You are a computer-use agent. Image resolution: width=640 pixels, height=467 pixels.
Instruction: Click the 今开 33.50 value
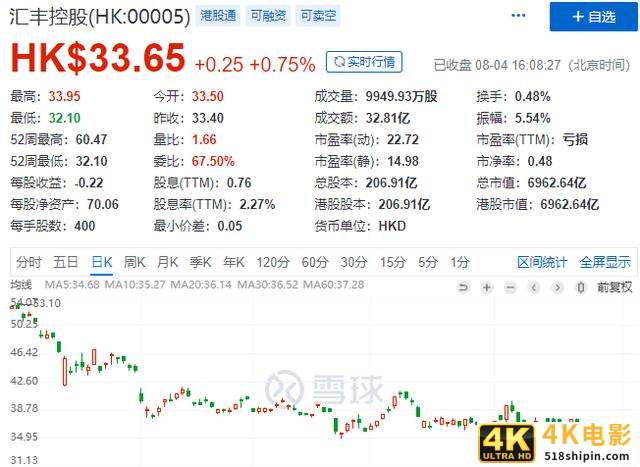pos(208,96)
